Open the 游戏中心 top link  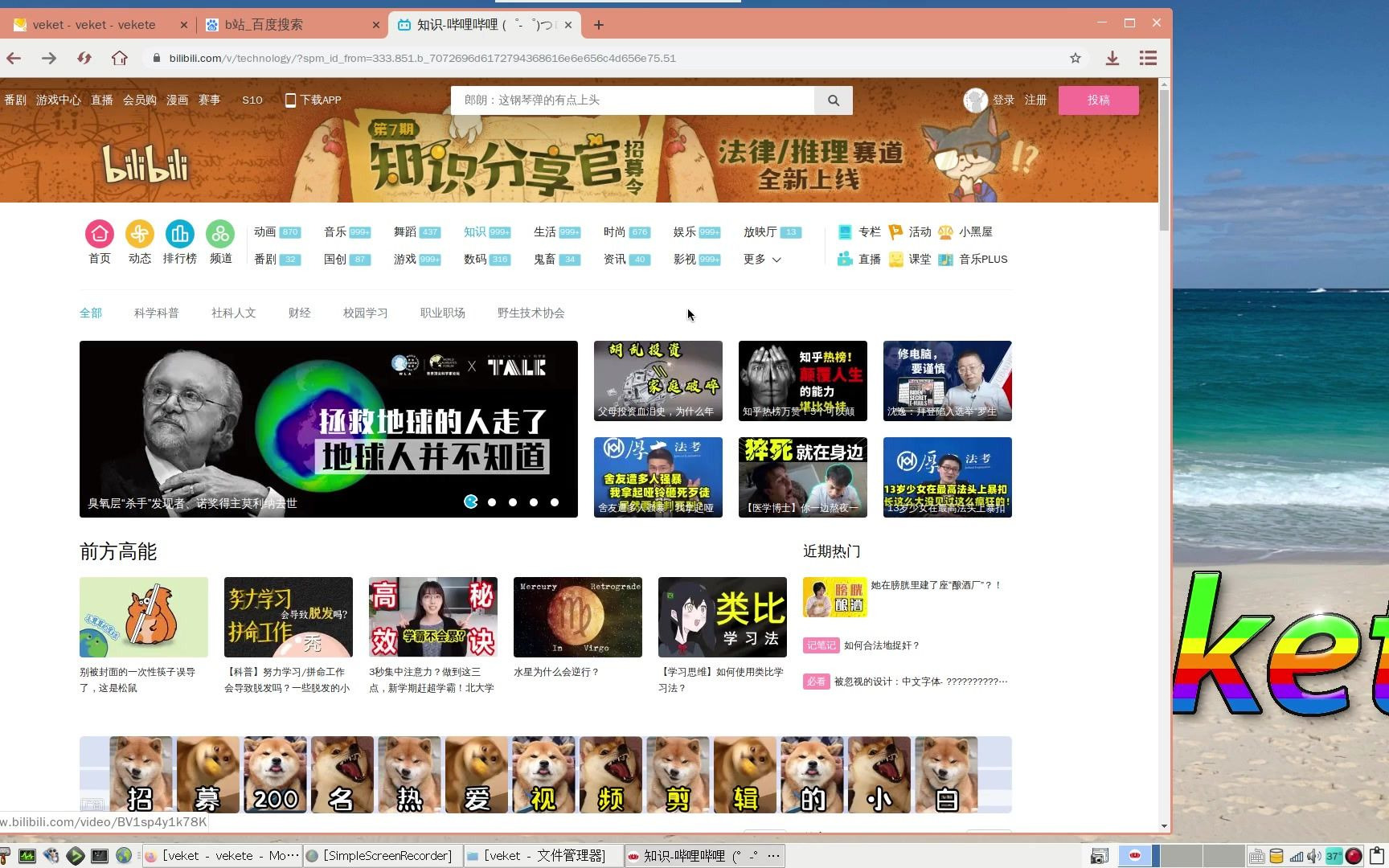pyautogui.click(x=58, y=100)
